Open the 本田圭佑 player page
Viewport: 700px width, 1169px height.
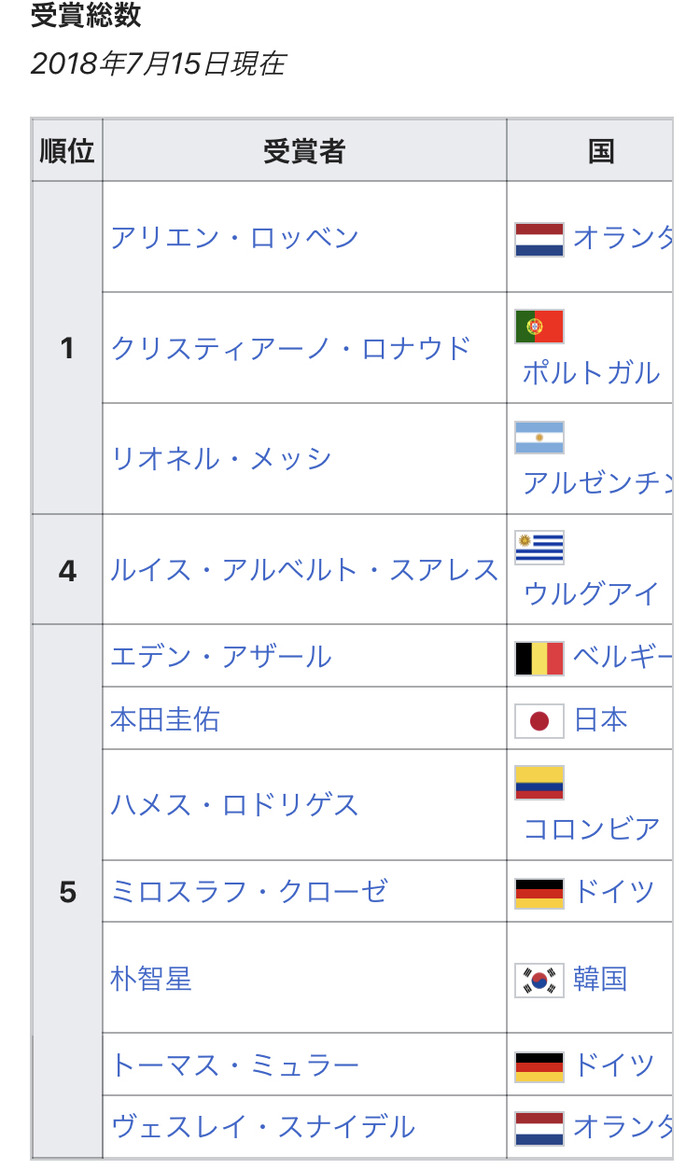pos(165,719)
